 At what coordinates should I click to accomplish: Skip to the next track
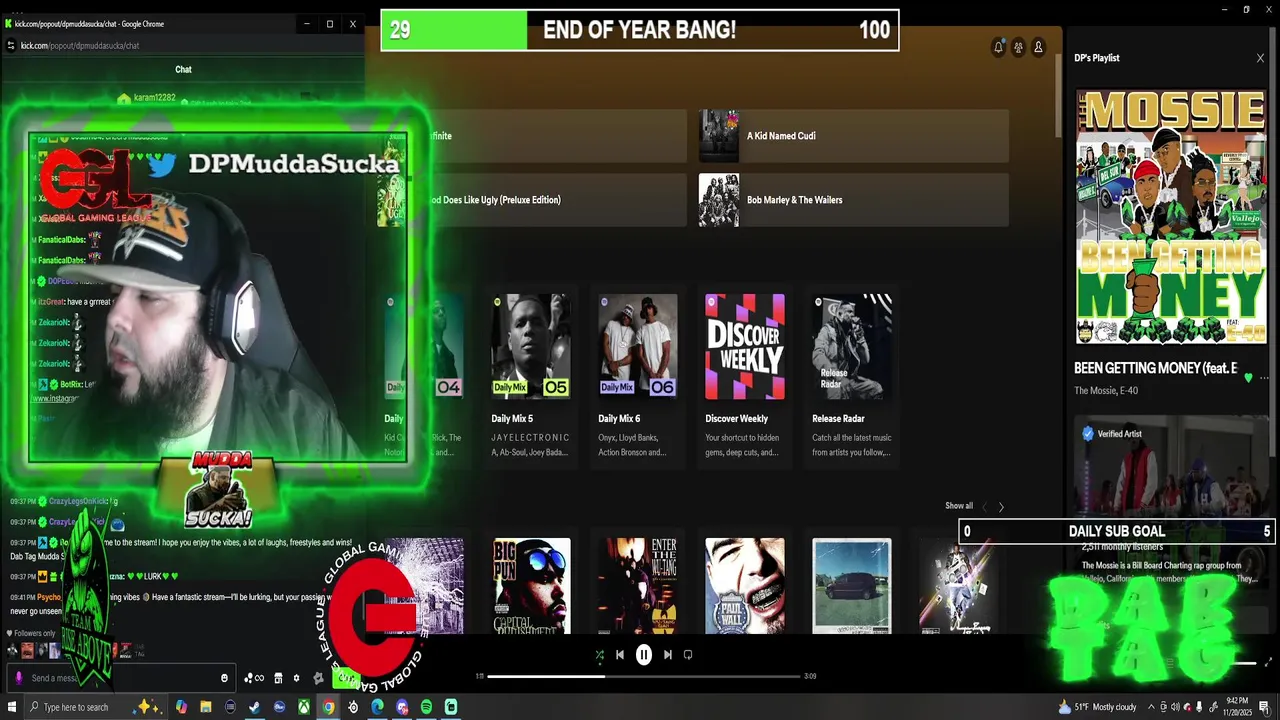668,655
